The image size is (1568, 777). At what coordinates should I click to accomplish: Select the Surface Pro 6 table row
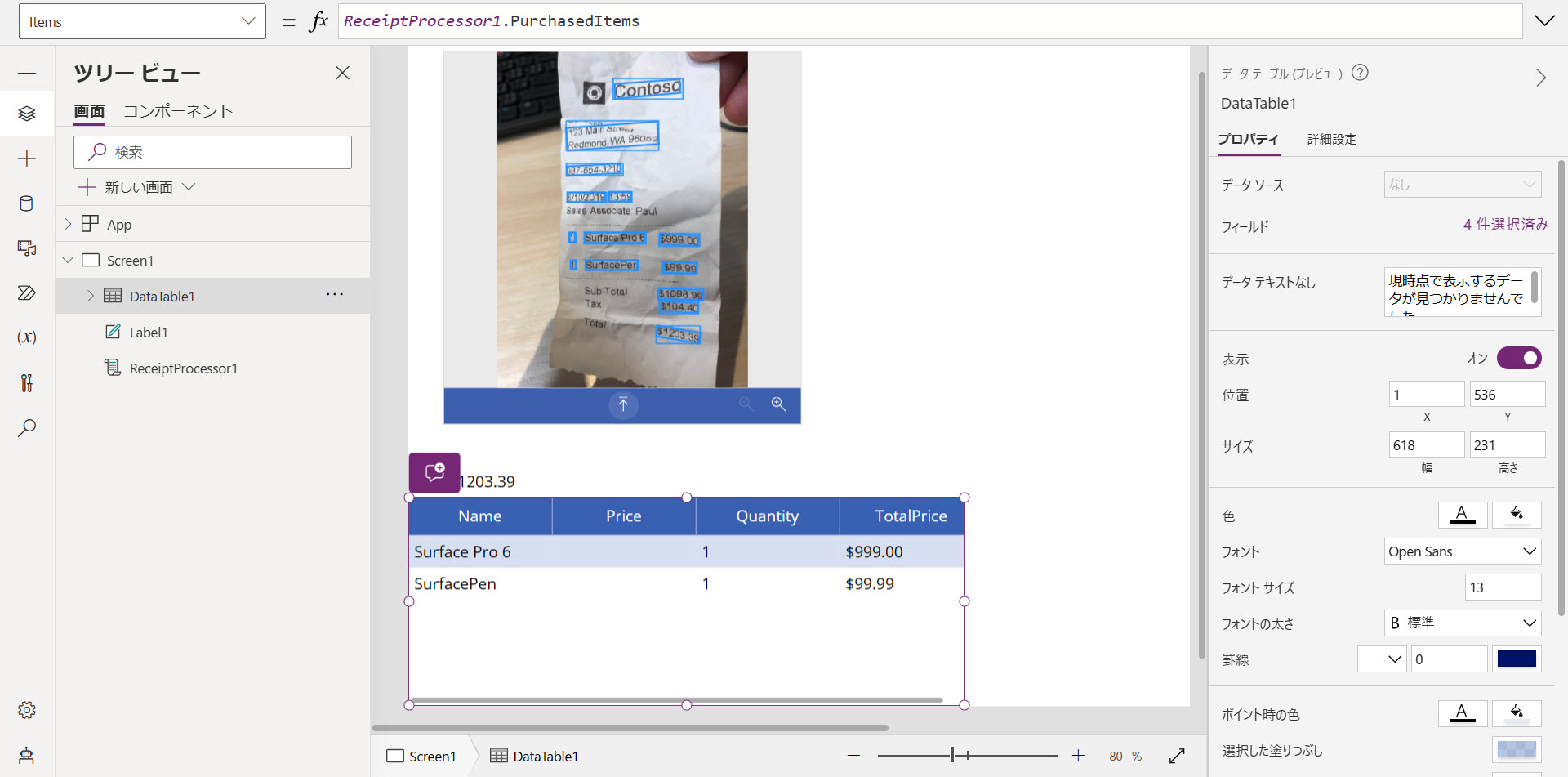686,551
